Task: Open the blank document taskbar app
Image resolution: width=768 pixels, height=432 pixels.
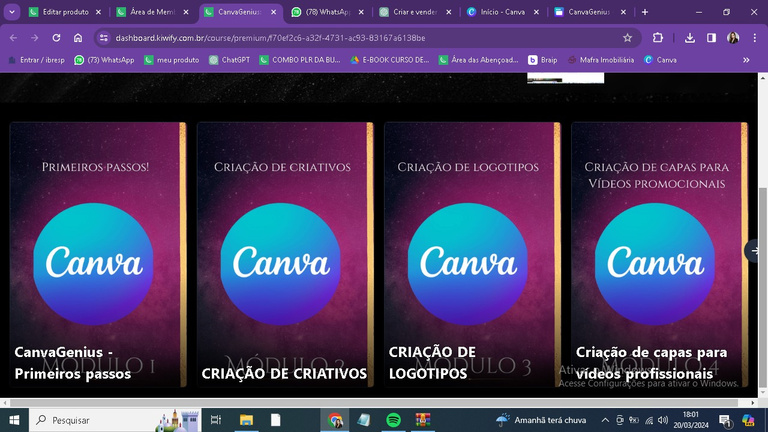Action: click(276, 420)
